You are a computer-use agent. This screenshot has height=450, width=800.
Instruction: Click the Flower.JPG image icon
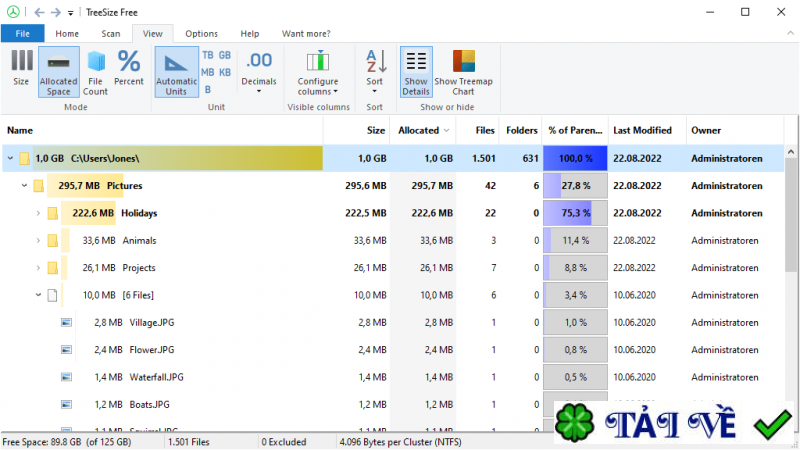(x=66, y=350)
